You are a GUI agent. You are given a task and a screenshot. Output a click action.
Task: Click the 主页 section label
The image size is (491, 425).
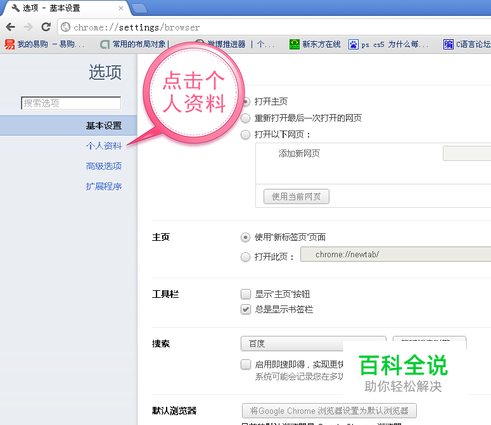[161, 237]
